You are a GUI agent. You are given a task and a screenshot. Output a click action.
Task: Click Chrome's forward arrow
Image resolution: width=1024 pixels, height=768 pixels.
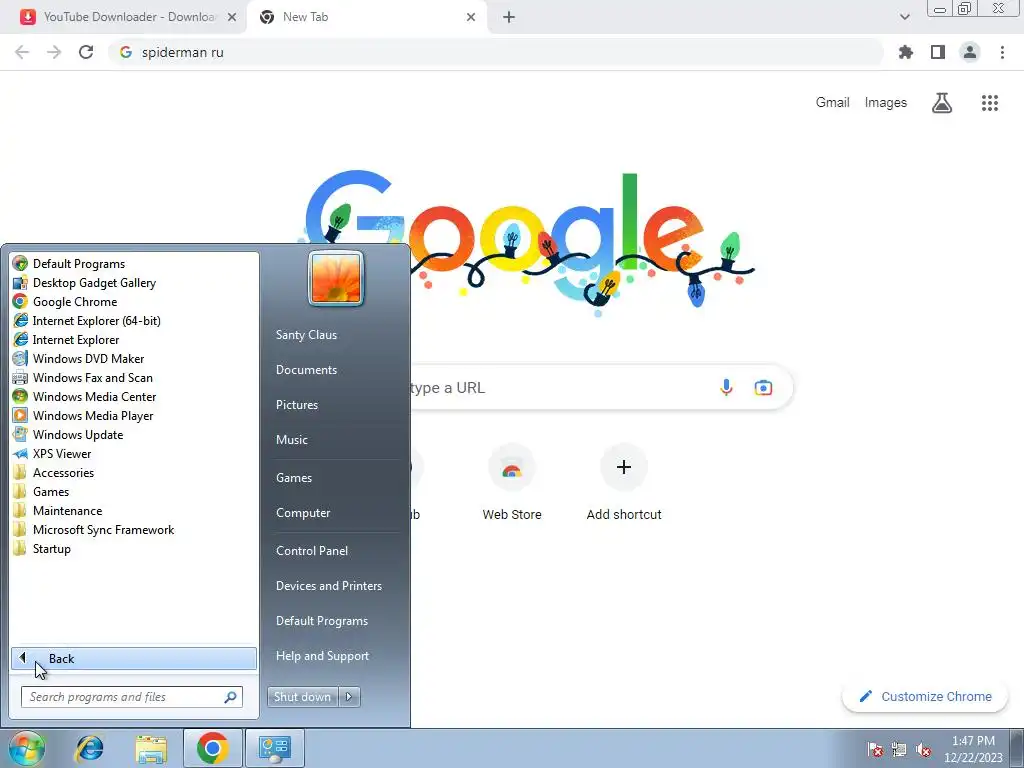pos(54,52)
